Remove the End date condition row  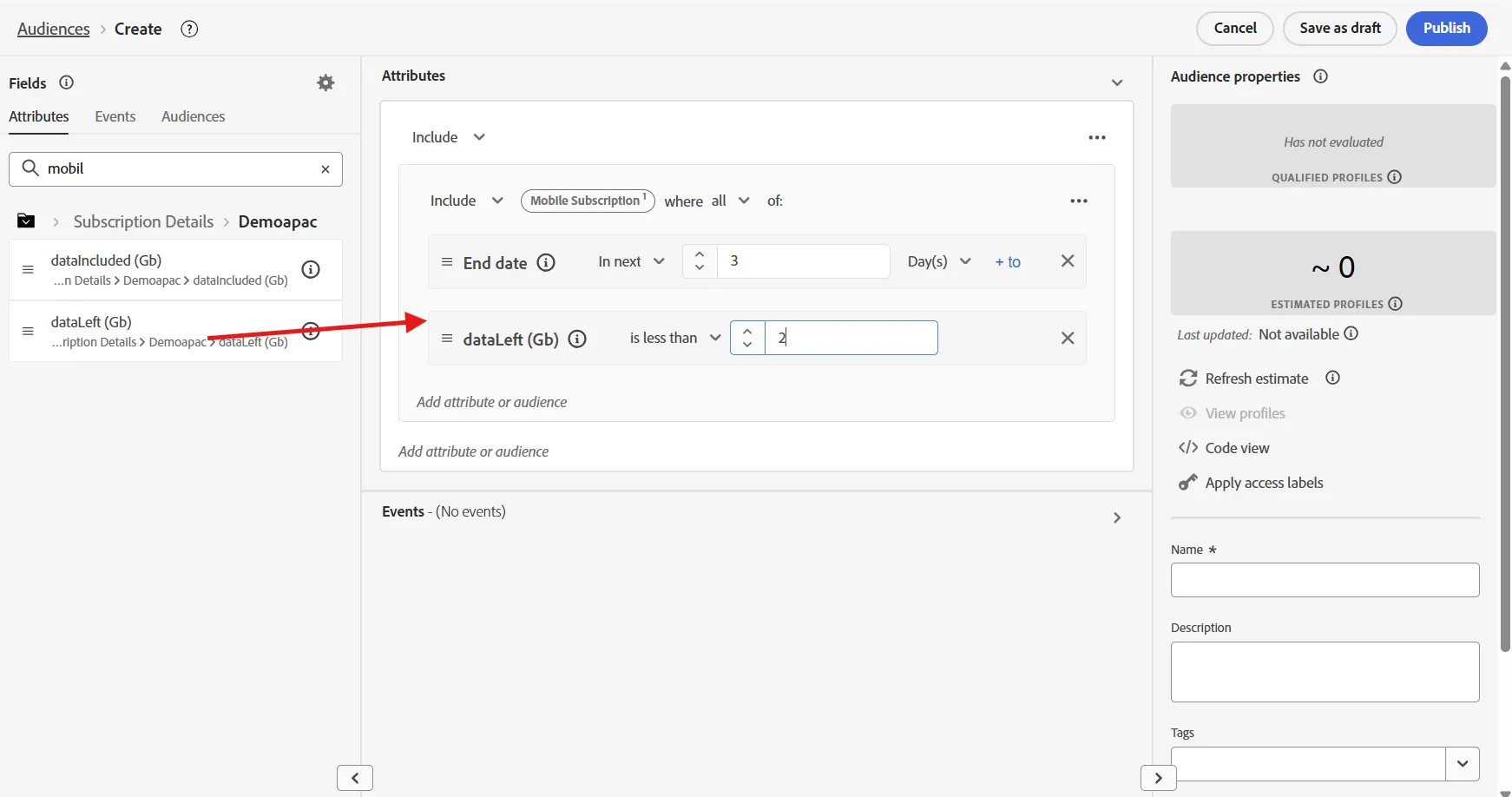click(1068, 261)
